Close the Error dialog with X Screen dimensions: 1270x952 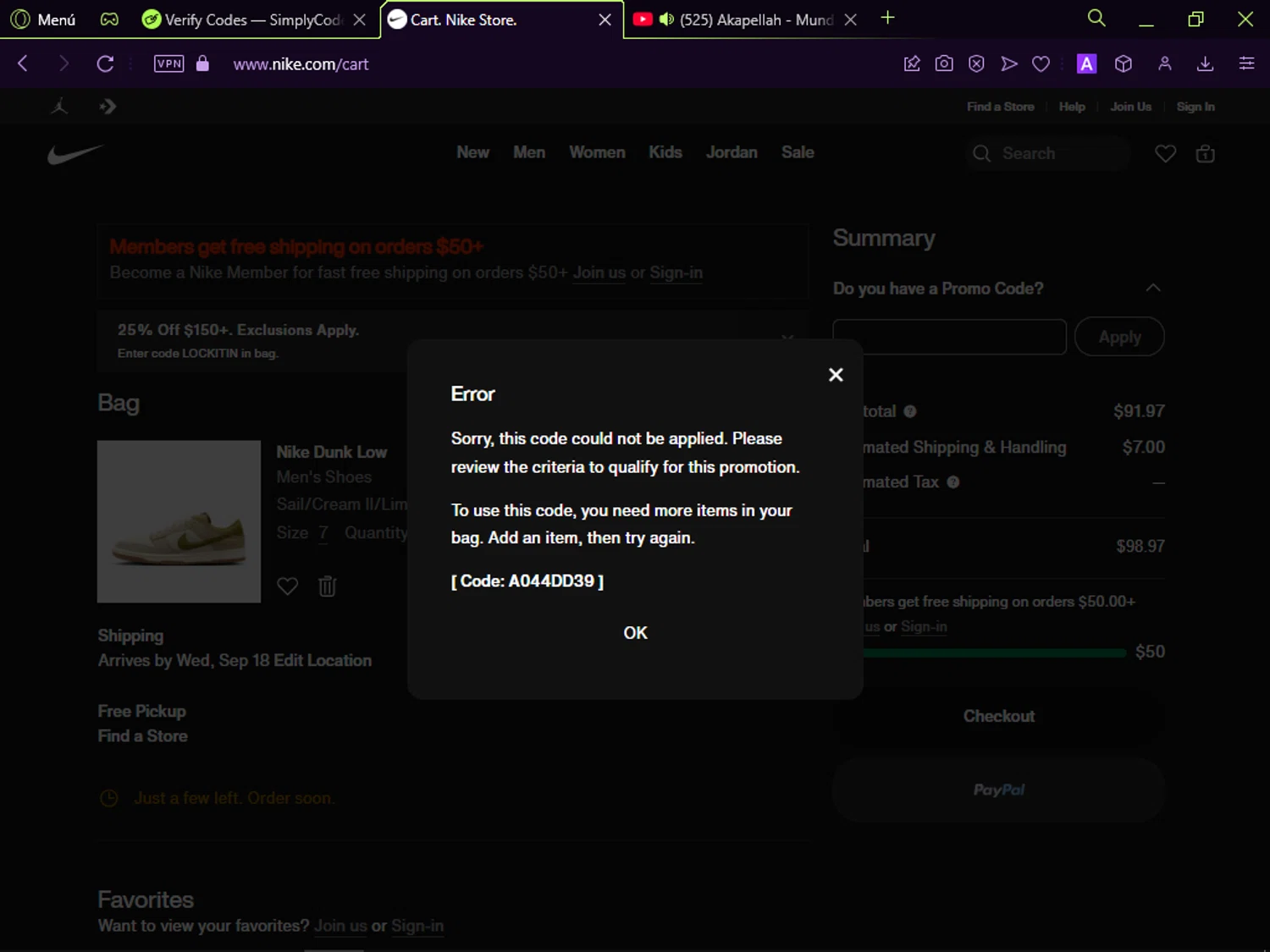[x=836, y=375]
